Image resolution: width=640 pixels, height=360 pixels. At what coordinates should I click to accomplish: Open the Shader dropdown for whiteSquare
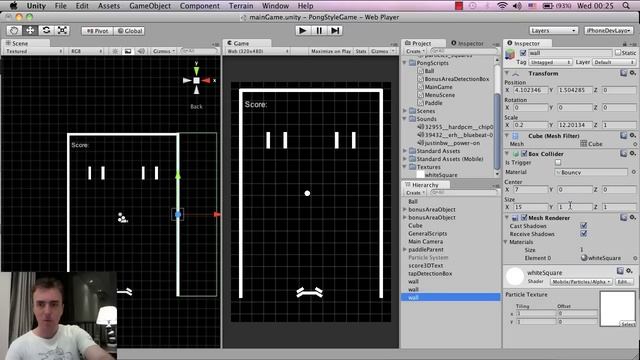click(x=581, y=282)
